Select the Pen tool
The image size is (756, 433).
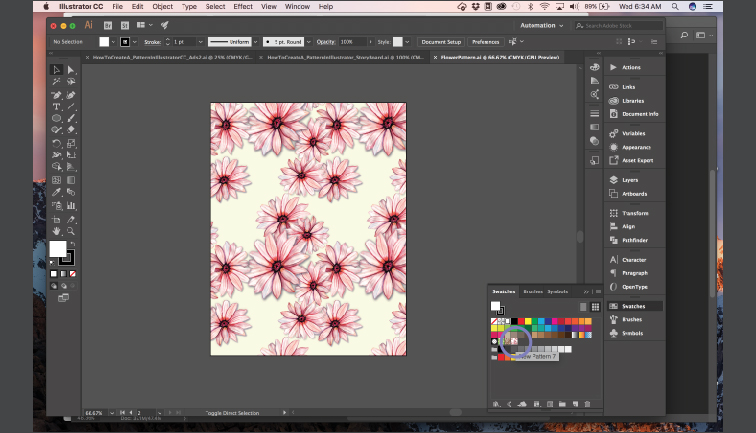click(x=56, y=95)
